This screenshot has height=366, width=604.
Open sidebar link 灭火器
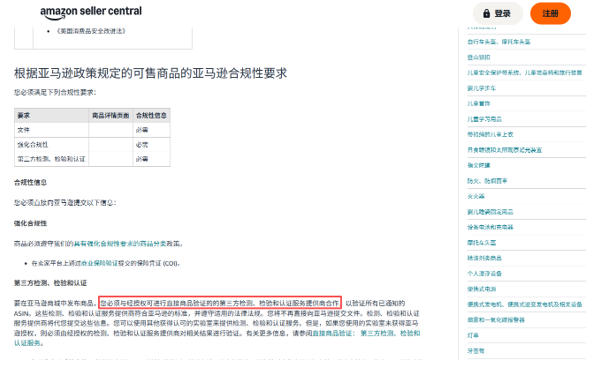click(x=476, y=196)
